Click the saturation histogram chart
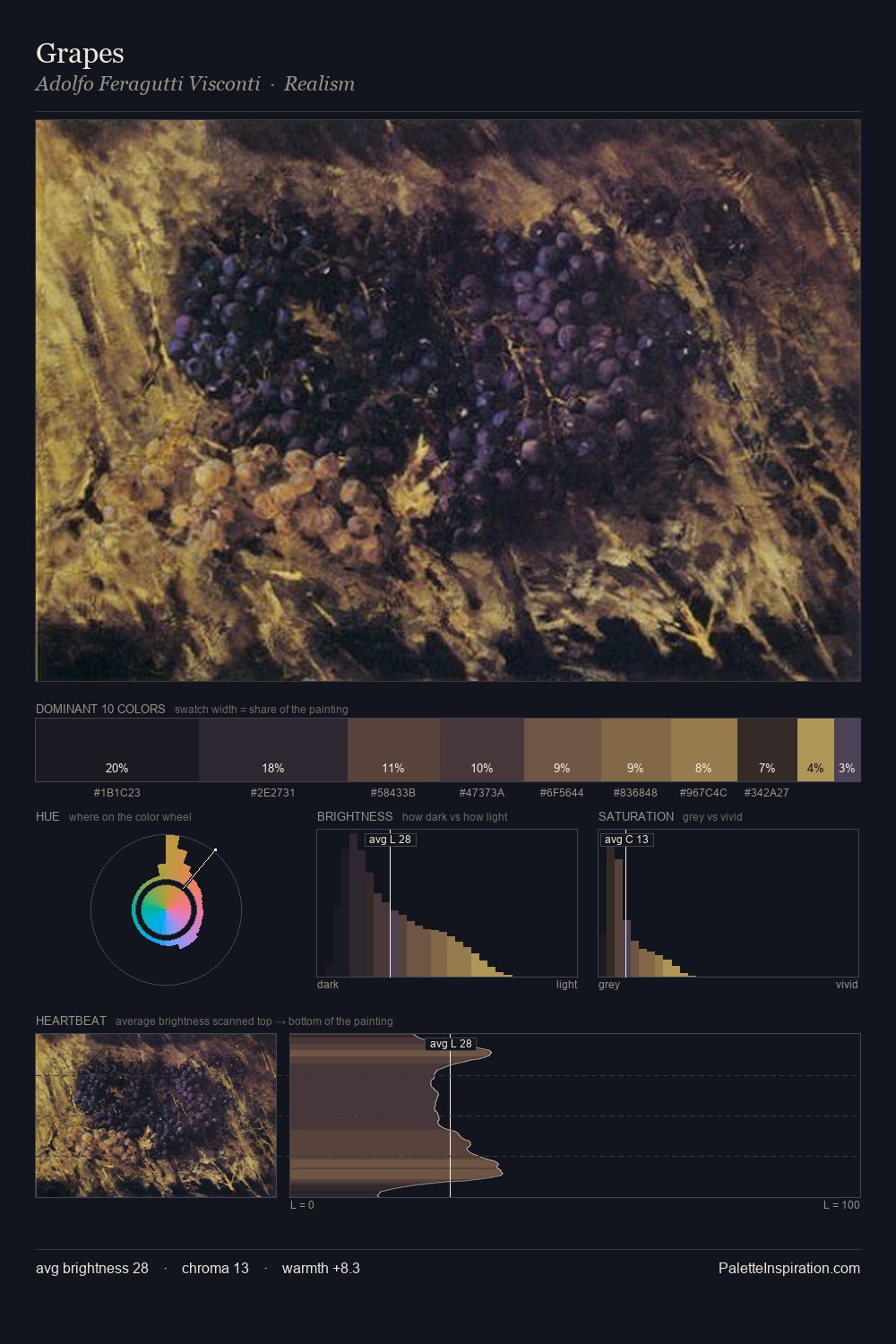The image size is (896, 1344). coord(728,903)
